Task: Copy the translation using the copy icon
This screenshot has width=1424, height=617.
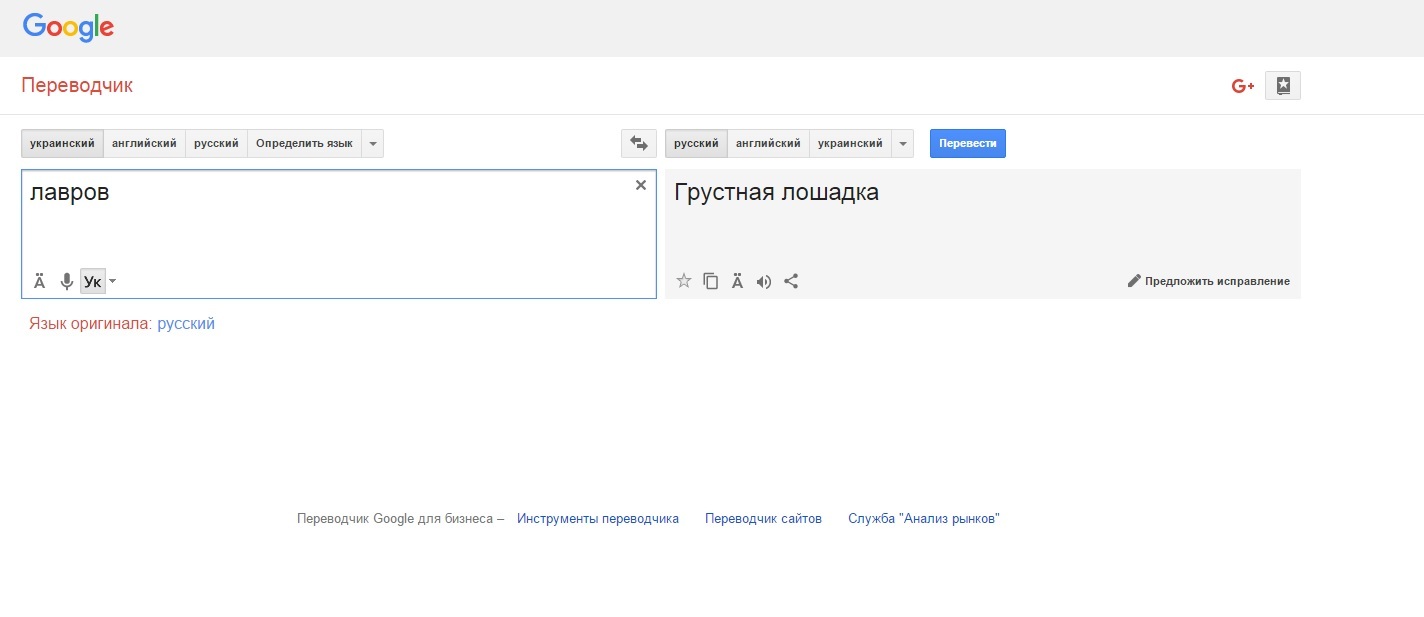Action: tap(711, 281)
